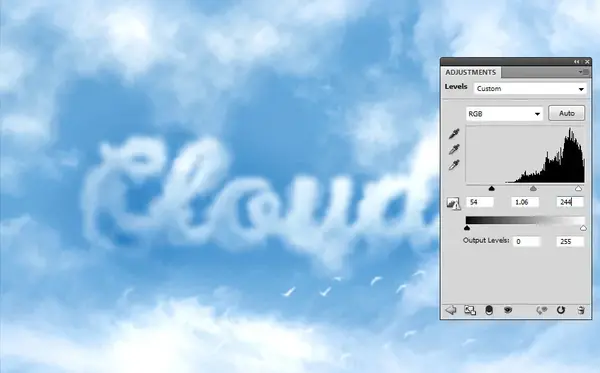This screenshot has height=373, width=600.
Task: Collapse the panel to icons
Action: tap(577, 62)
